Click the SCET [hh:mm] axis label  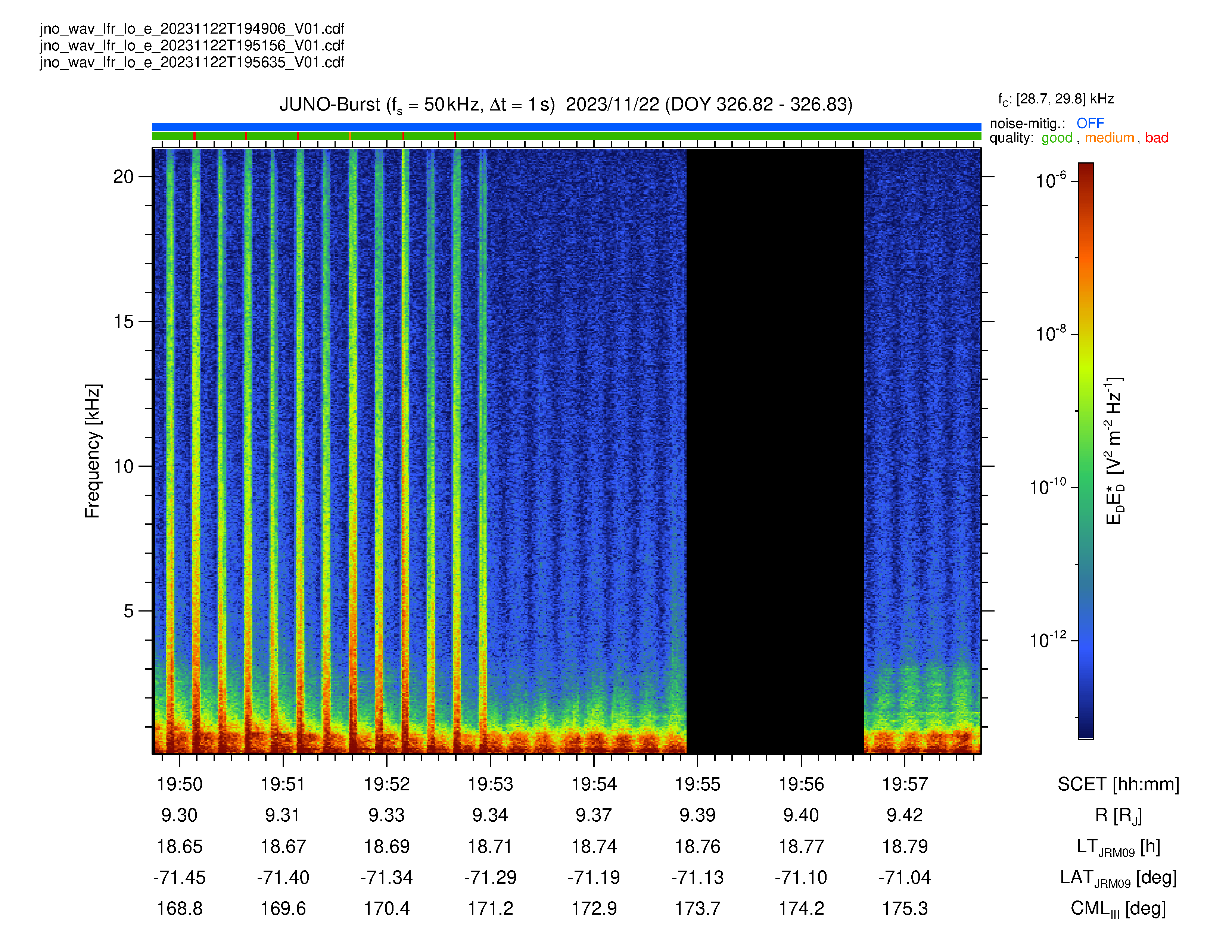coord(1118,784)
